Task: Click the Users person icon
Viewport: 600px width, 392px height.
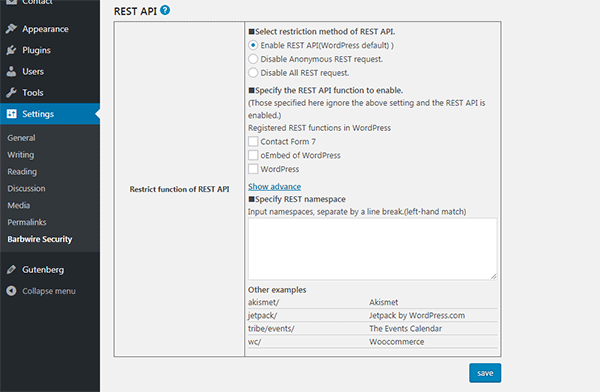Action: point(11,71)
